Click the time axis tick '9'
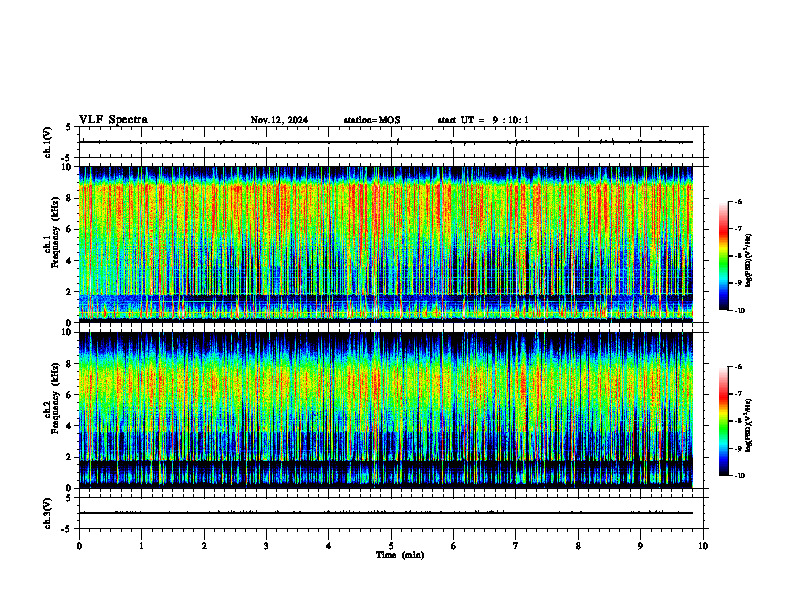This screenshot has width=792, height=612. (x=640, y=546)
